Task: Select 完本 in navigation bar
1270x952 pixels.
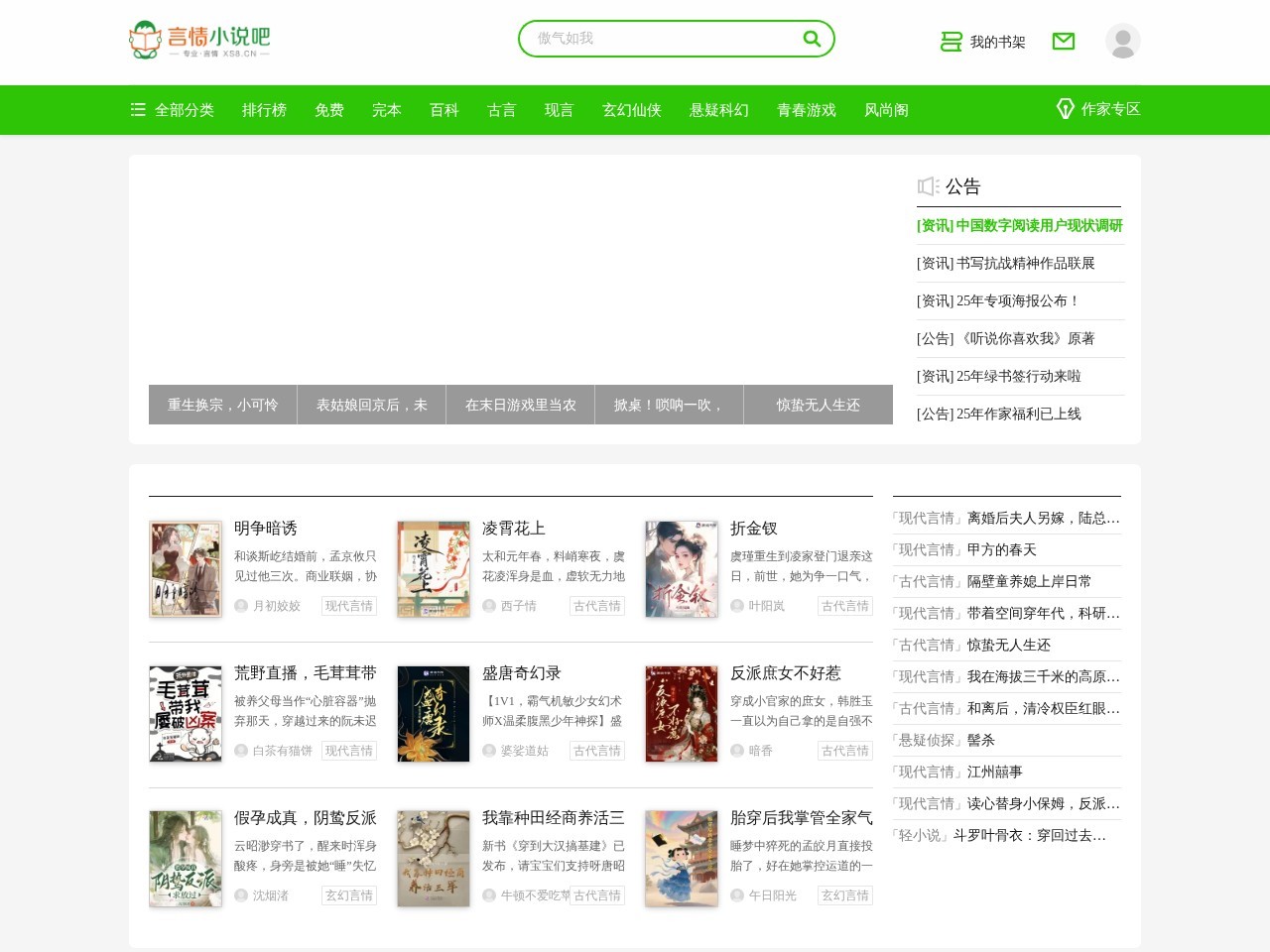Action: click(x=387, y=110)
